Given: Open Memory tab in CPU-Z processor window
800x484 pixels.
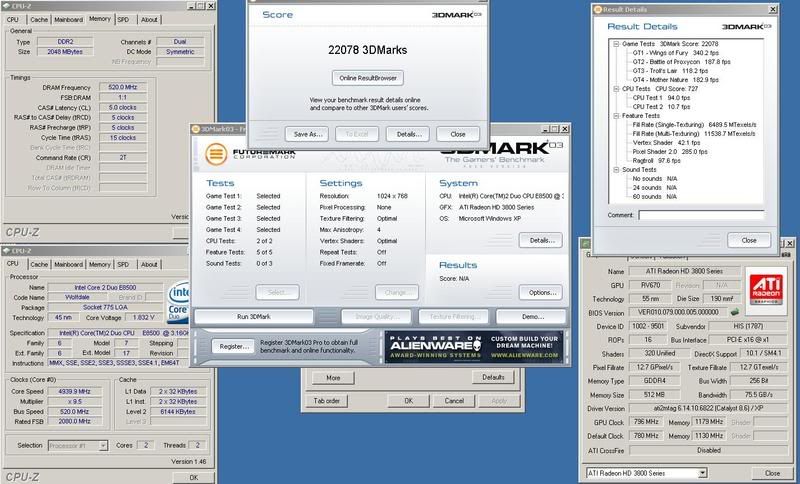Looking at the screenshot, I should tap(99, 265).
